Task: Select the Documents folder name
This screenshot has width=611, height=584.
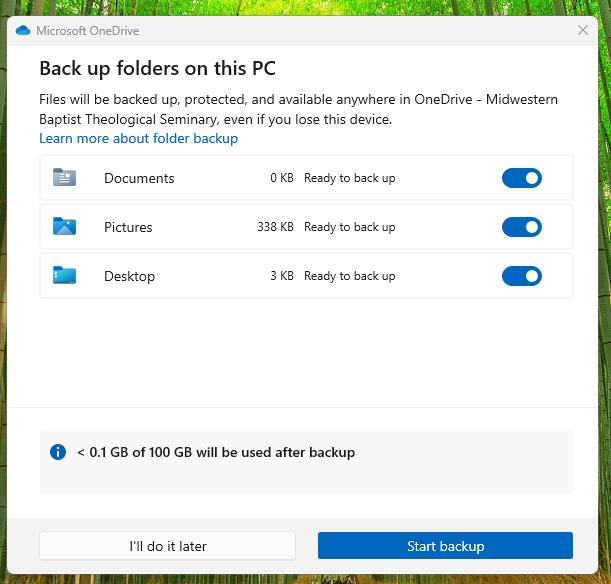Action: [x=139, y=178]
